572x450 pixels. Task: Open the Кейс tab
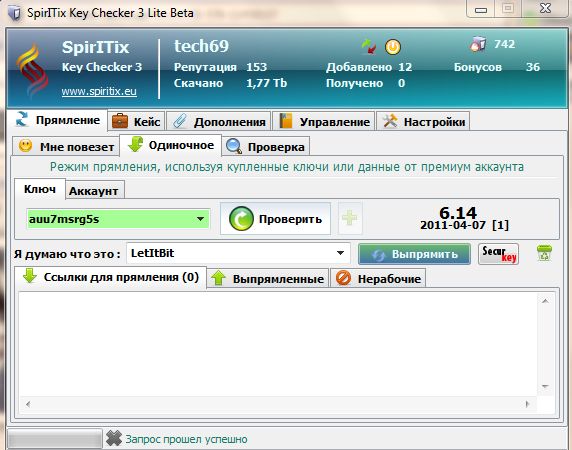point(136,121)
